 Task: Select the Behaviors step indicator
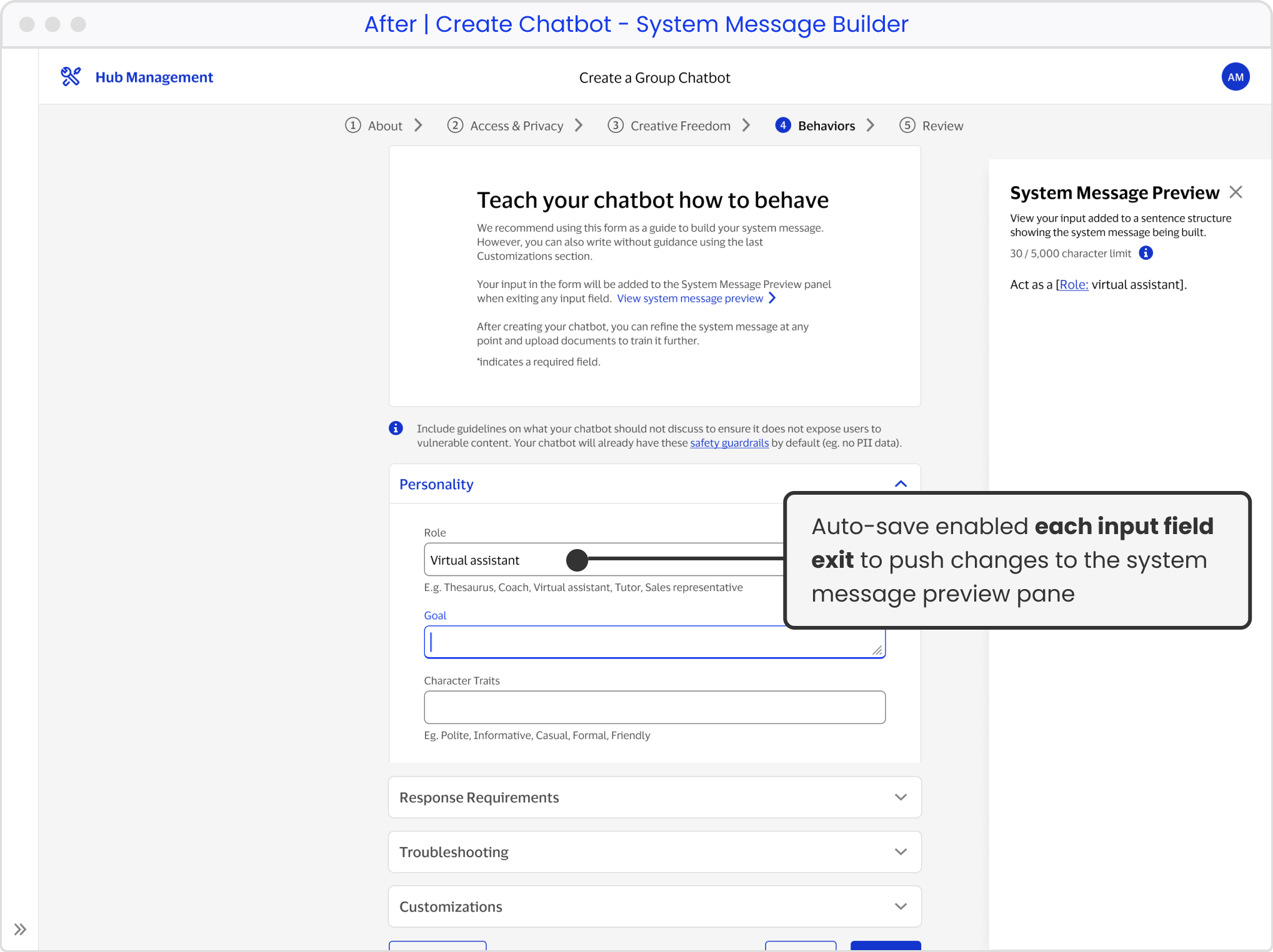click(x=826, y=125)
